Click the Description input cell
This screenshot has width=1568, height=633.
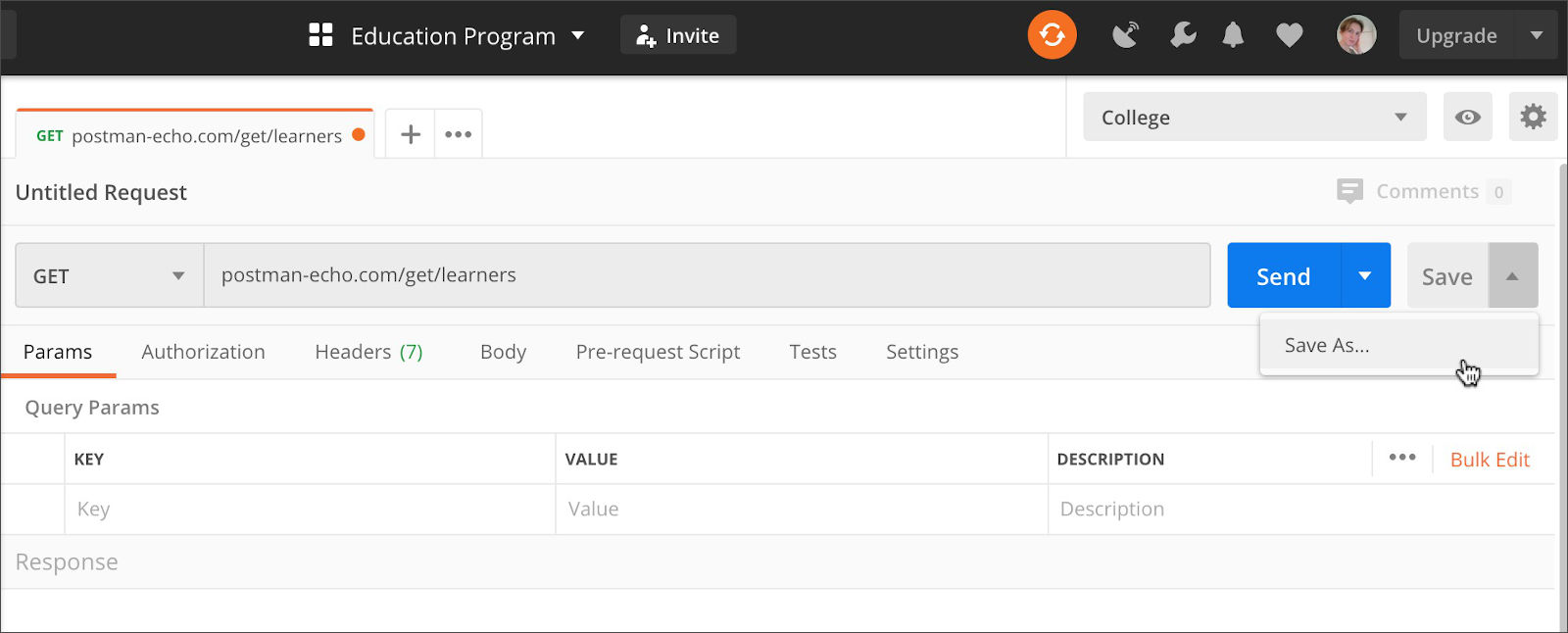[1300, 509]
